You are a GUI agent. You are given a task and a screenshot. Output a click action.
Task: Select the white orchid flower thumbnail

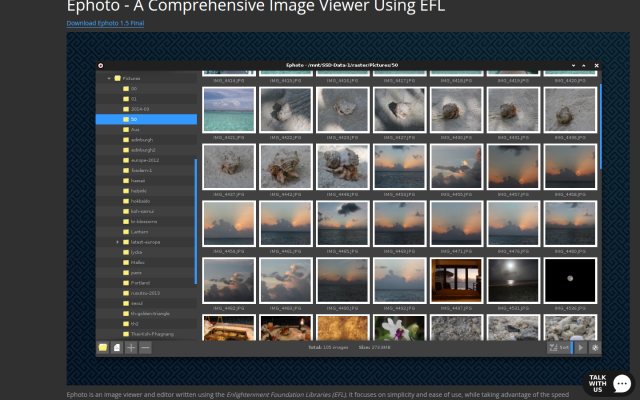coord(400,328)
